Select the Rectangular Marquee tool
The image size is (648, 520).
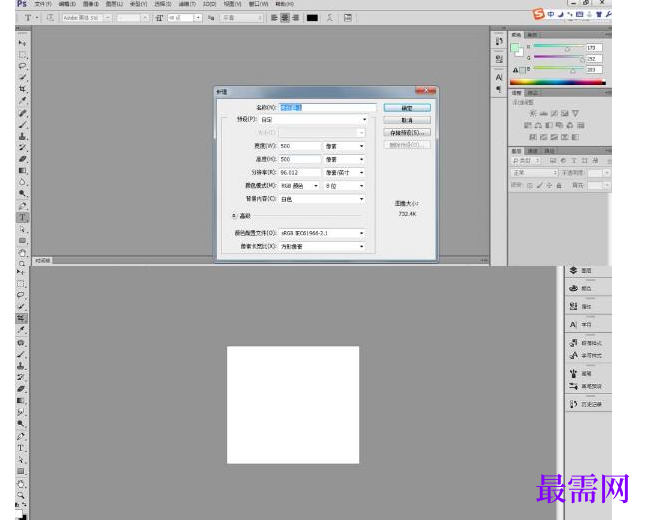pyautogui.click(x=22, y=55)
